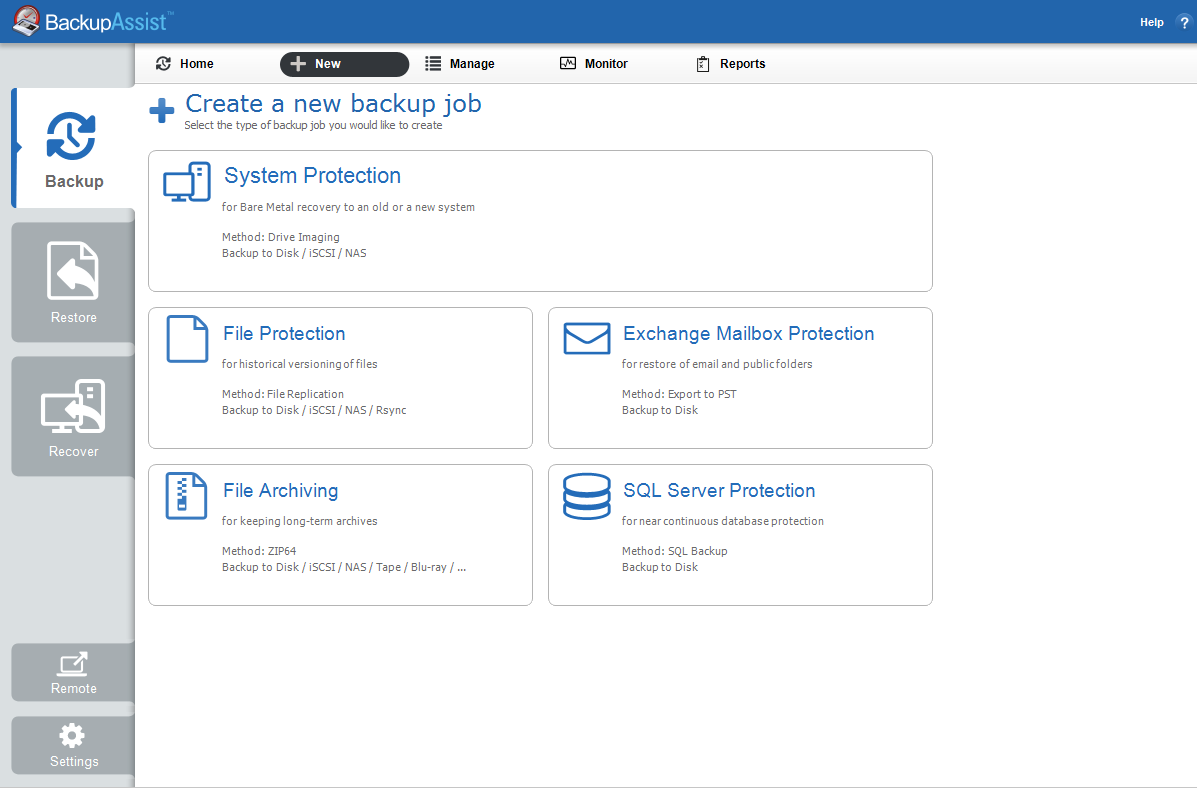Open the Settings gear icon
The image size is (1197, 788).
point(73,736)
